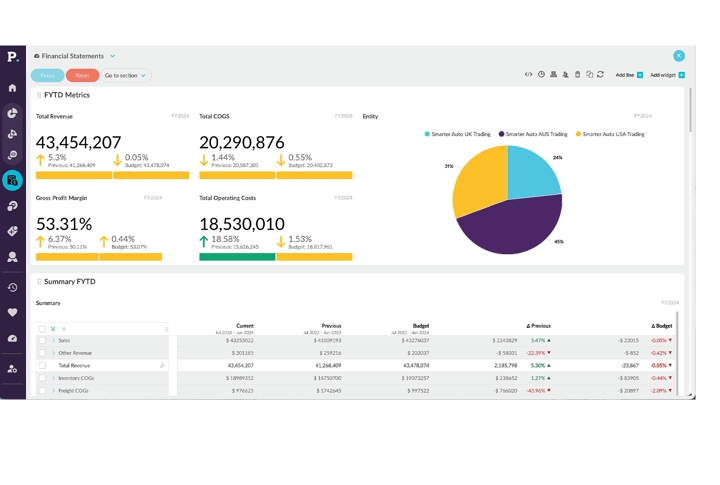The width and height of the screenshot is (720, 485).
Task: Open user settings icon in sidebar
Action: tap(13, 369)
